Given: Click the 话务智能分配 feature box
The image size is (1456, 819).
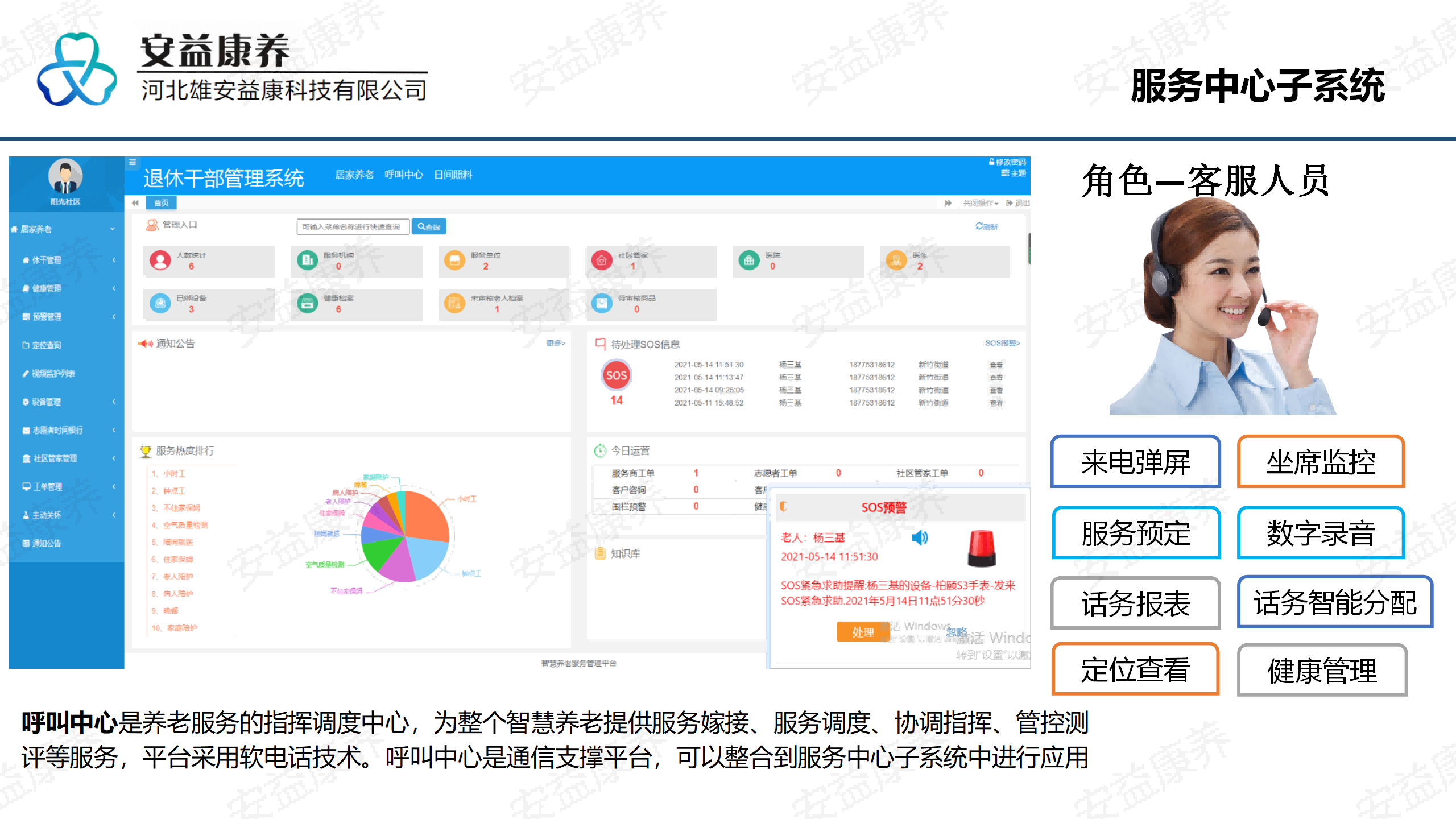Looking at the screenshot, I should (1335, 602).
